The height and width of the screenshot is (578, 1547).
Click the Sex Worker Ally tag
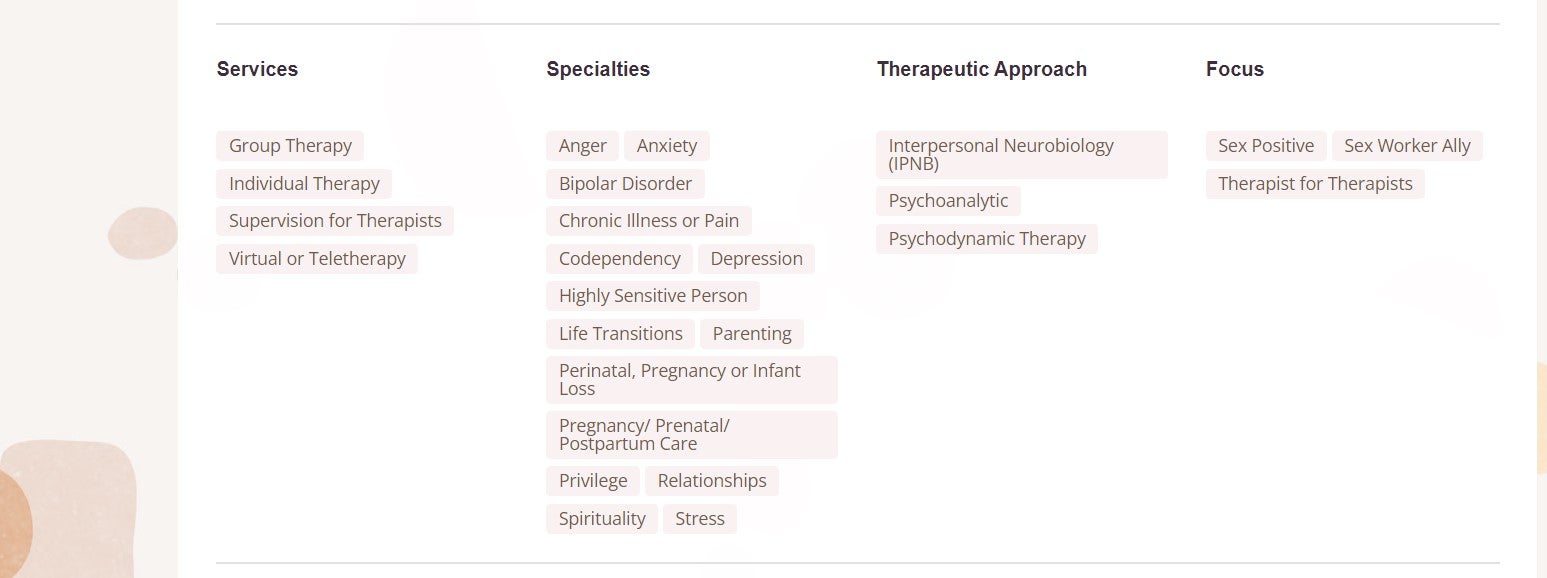(1407, 146)
